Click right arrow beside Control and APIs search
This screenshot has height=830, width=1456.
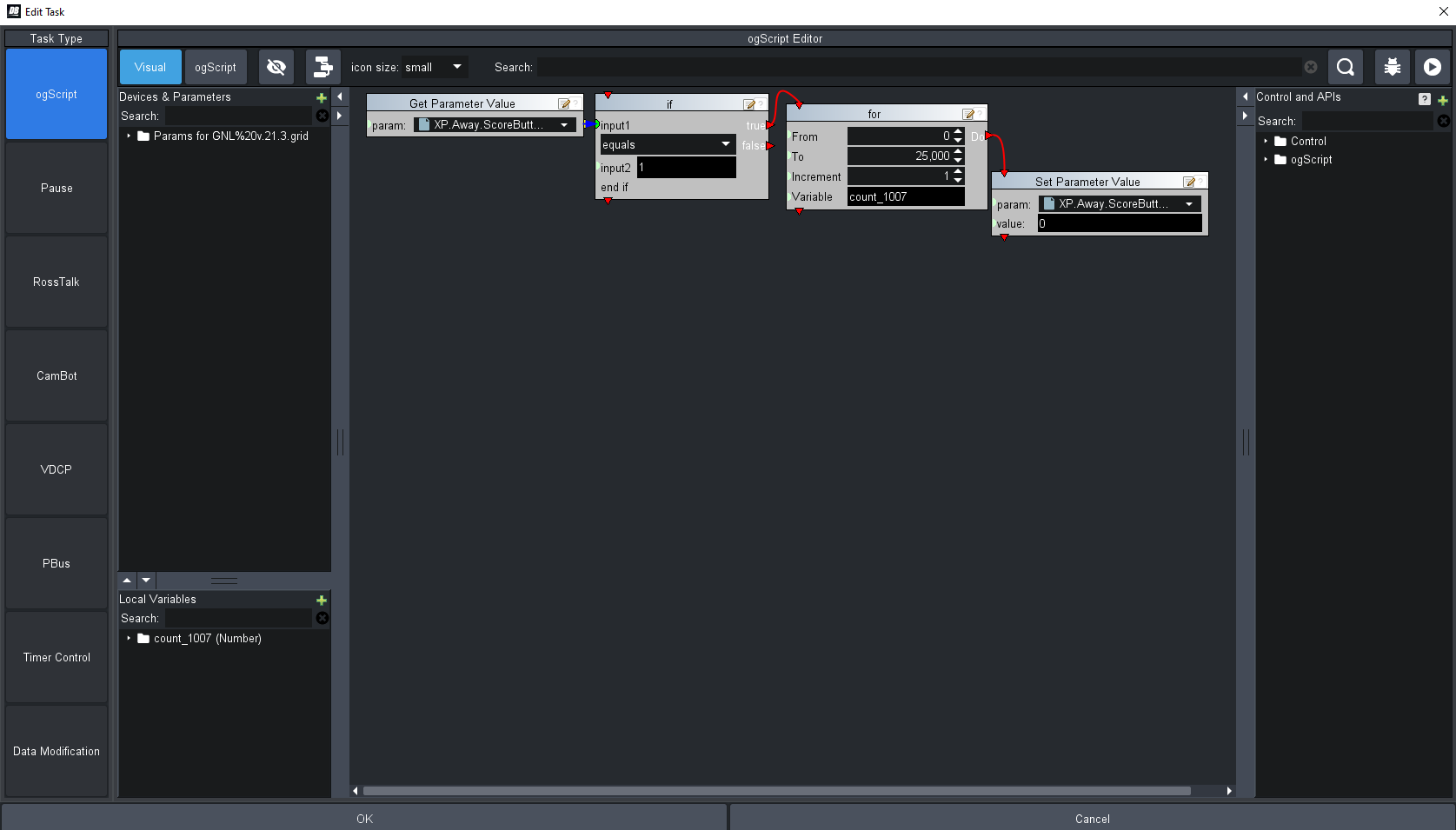click(x=1246, y=115)
